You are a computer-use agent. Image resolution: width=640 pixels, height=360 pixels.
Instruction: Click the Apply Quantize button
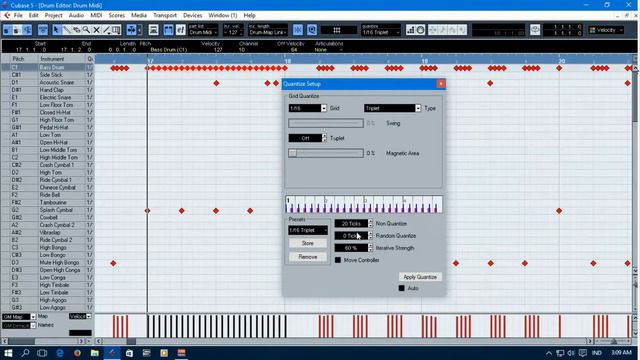(420, 277)
